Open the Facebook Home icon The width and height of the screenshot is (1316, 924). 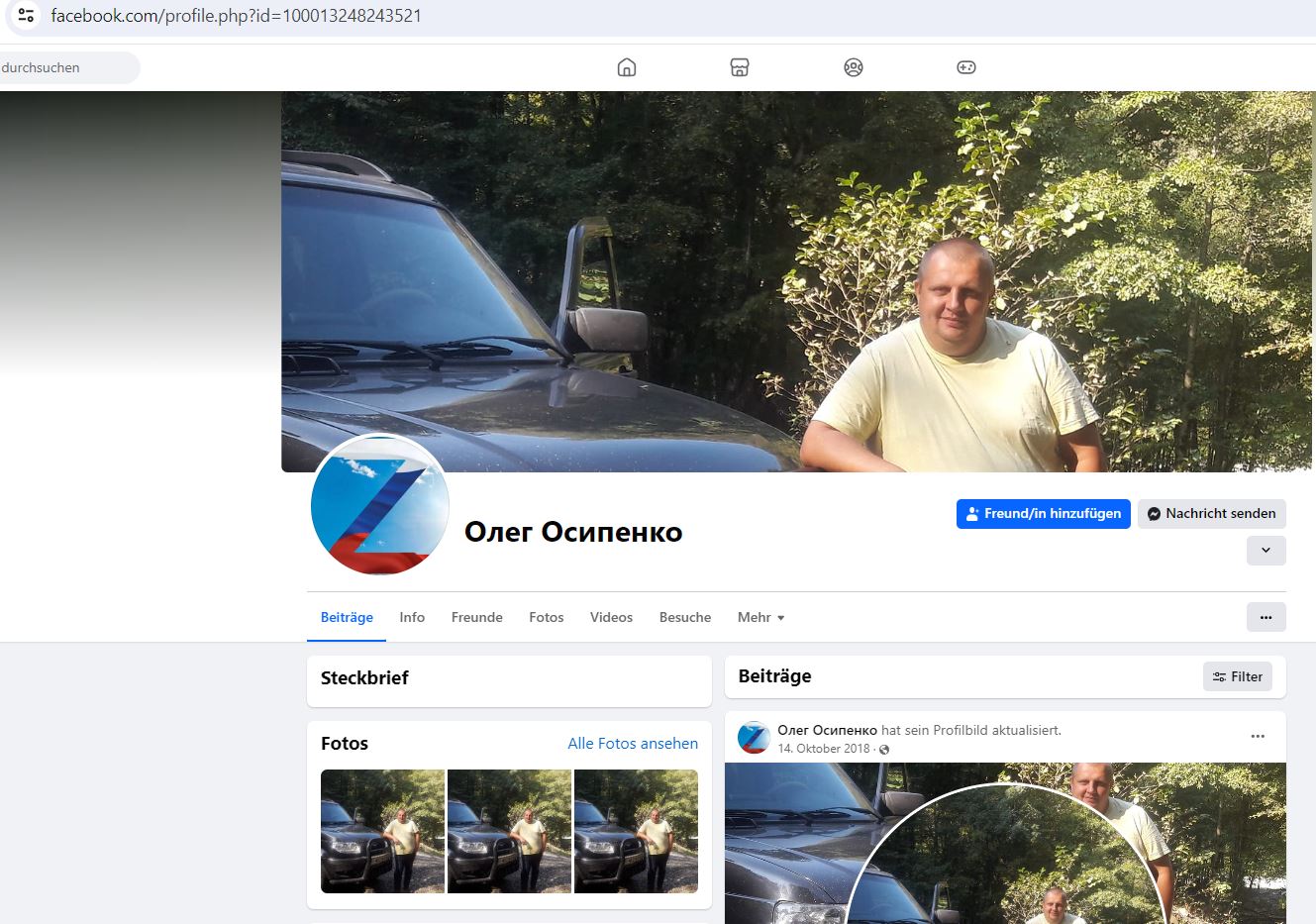coord(627,67)
